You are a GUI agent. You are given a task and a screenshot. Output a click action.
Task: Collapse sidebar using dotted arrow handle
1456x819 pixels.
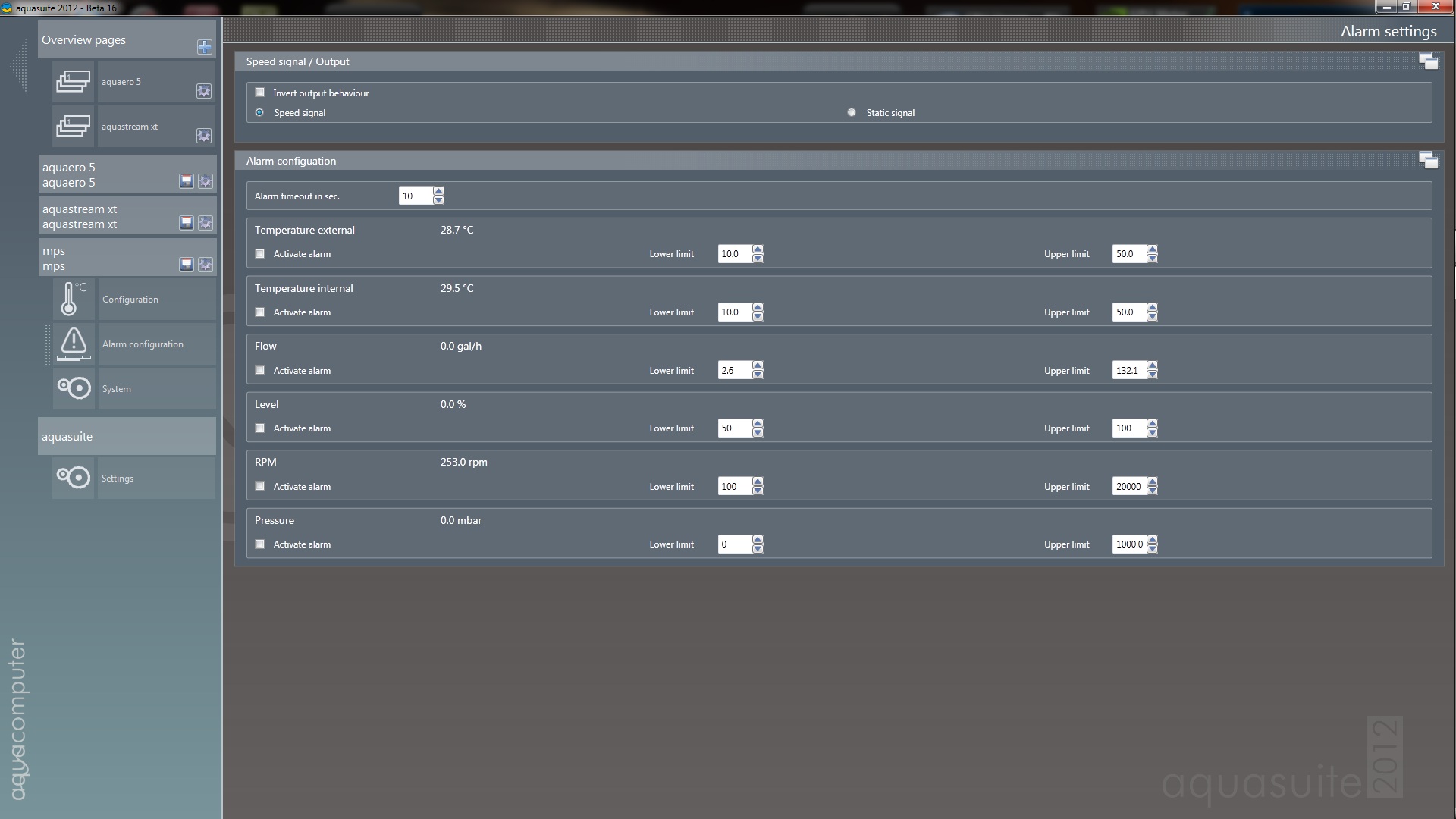tap(18, 67)
